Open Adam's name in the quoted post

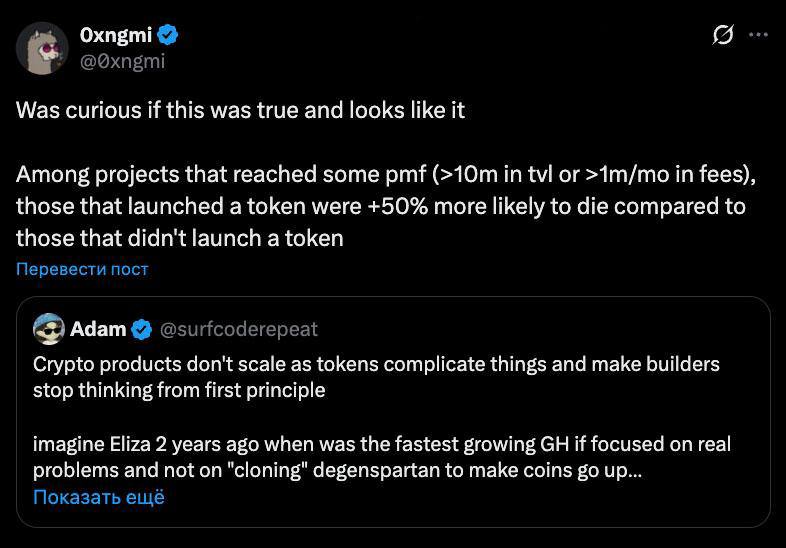coord(98,328)
